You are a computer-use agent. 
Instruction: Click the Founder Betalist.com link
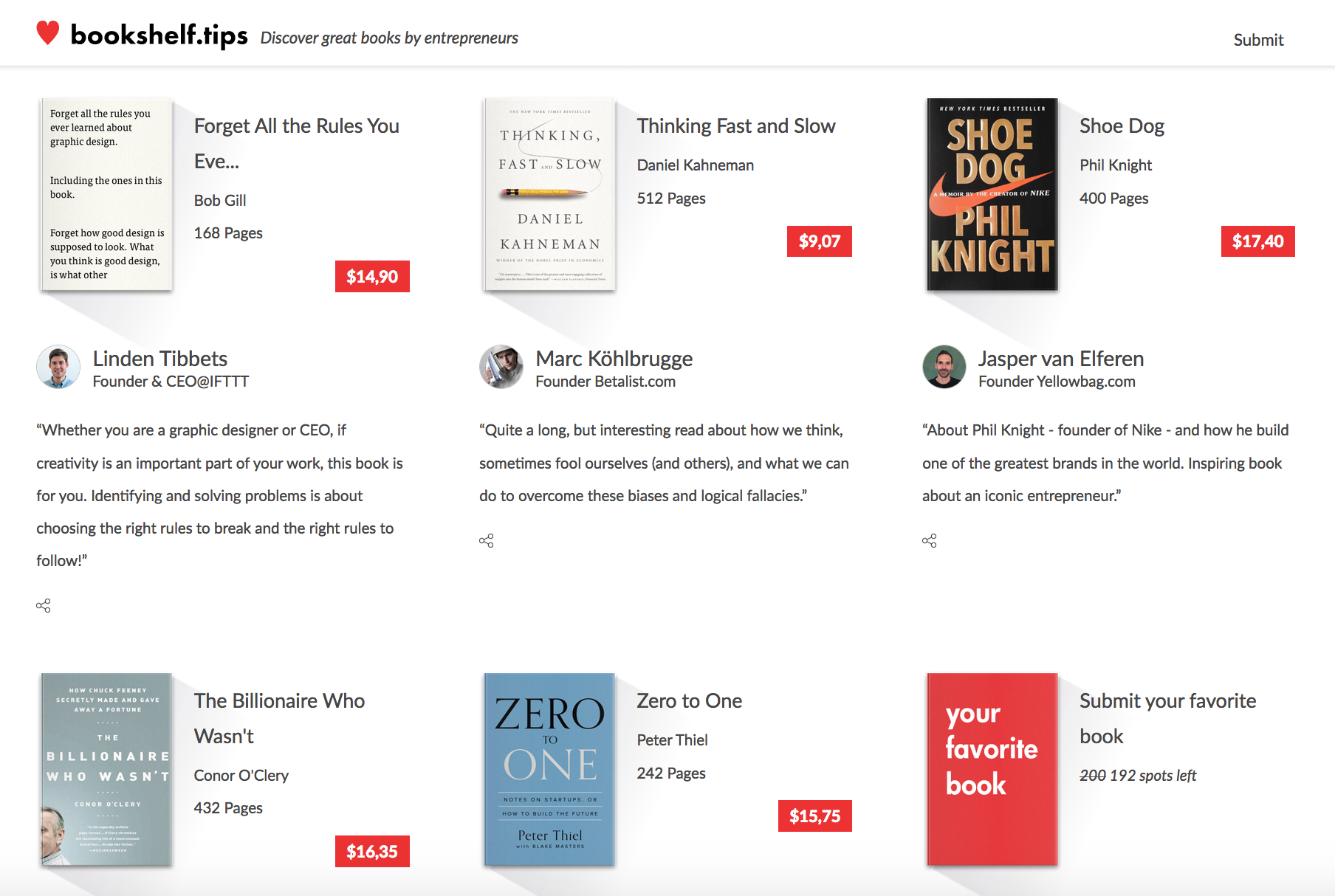[x=605, y=382]
